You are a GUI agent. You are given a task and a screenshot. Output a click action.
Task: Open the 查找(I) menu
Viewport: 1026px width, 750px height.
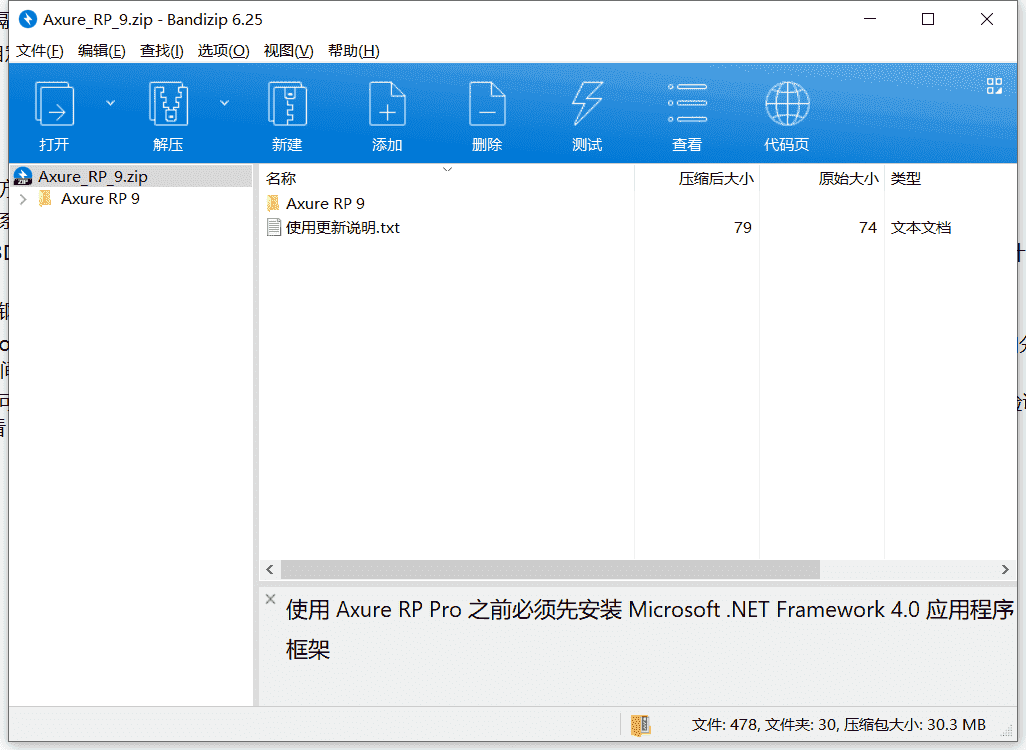(x=162, y=50)
